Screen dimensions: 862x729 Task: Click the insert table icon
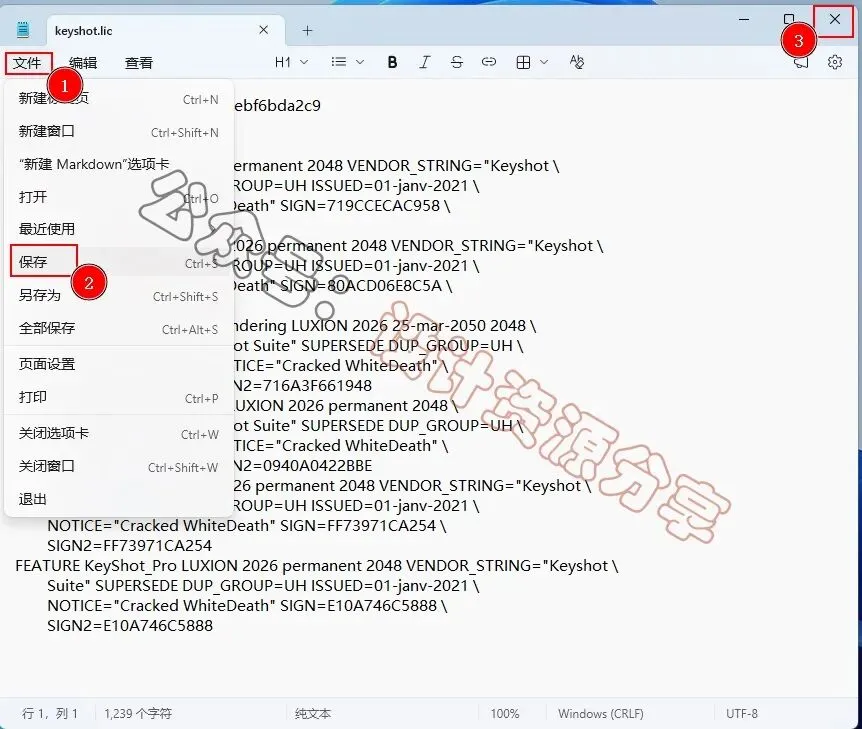click(x=523, y=62)
